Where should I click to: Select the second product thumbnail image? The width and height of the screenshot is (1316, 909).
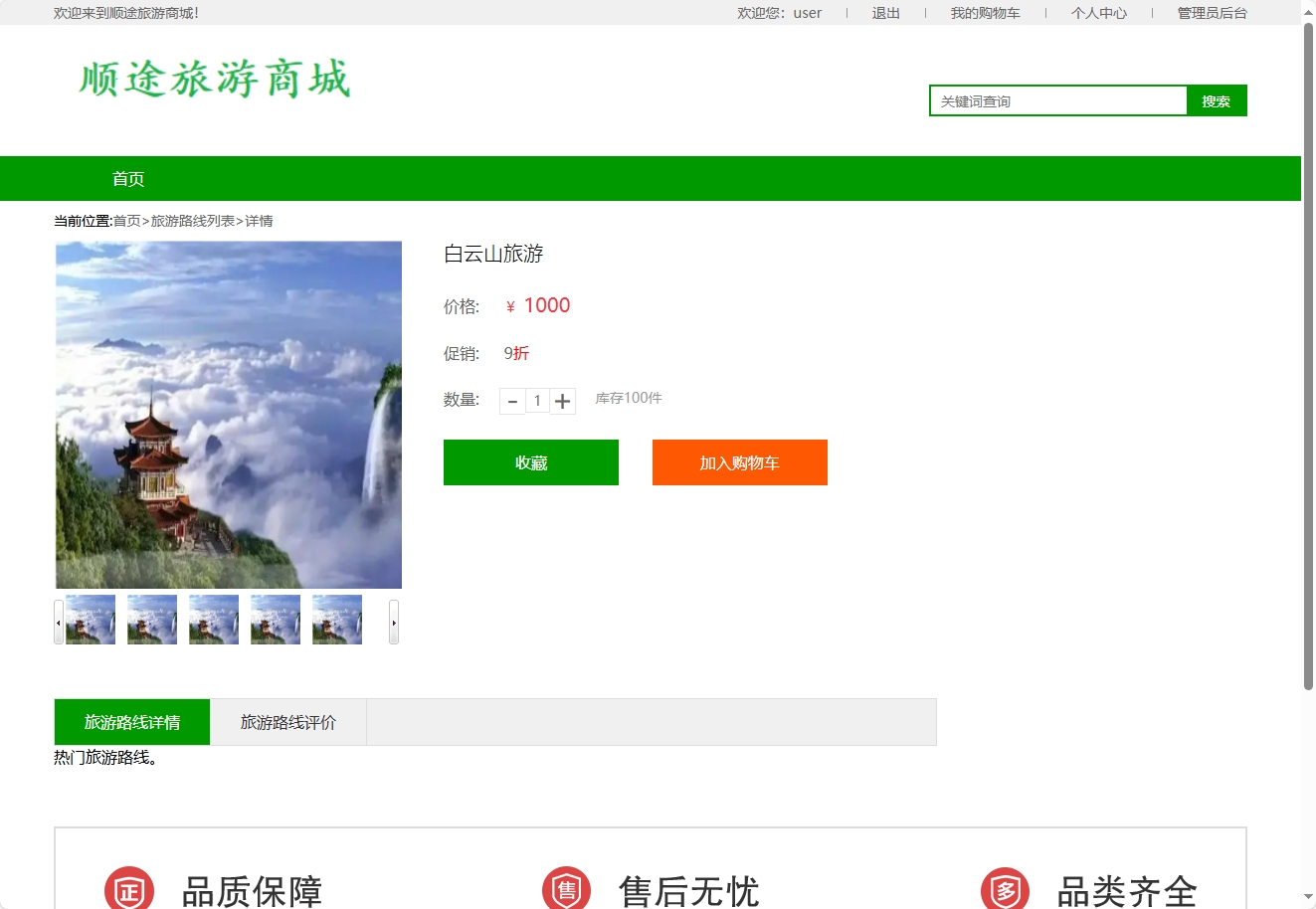[151, 619]
